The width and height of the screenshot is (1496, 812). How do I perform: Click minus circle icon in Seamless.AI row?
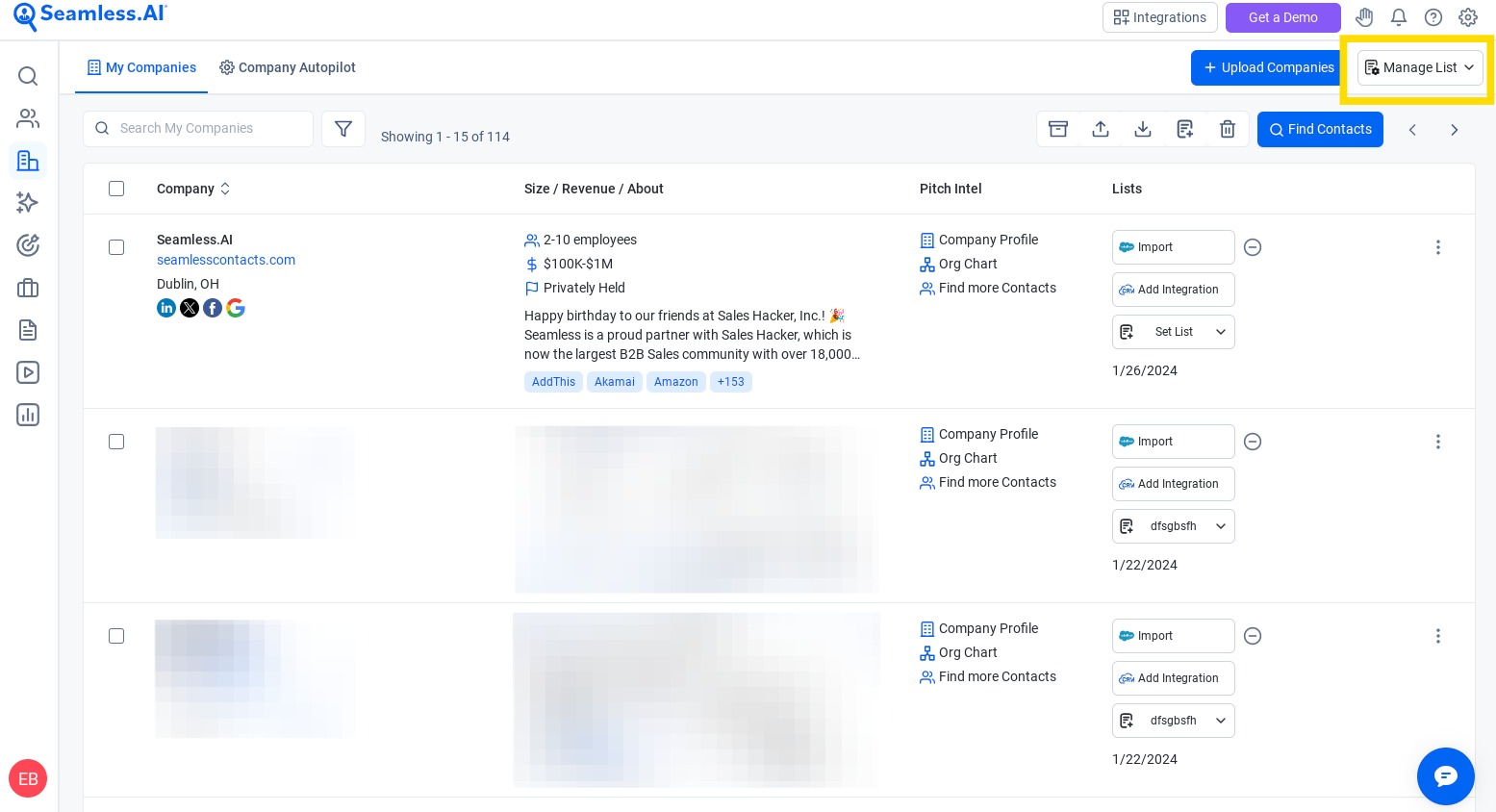[1253, 247]
